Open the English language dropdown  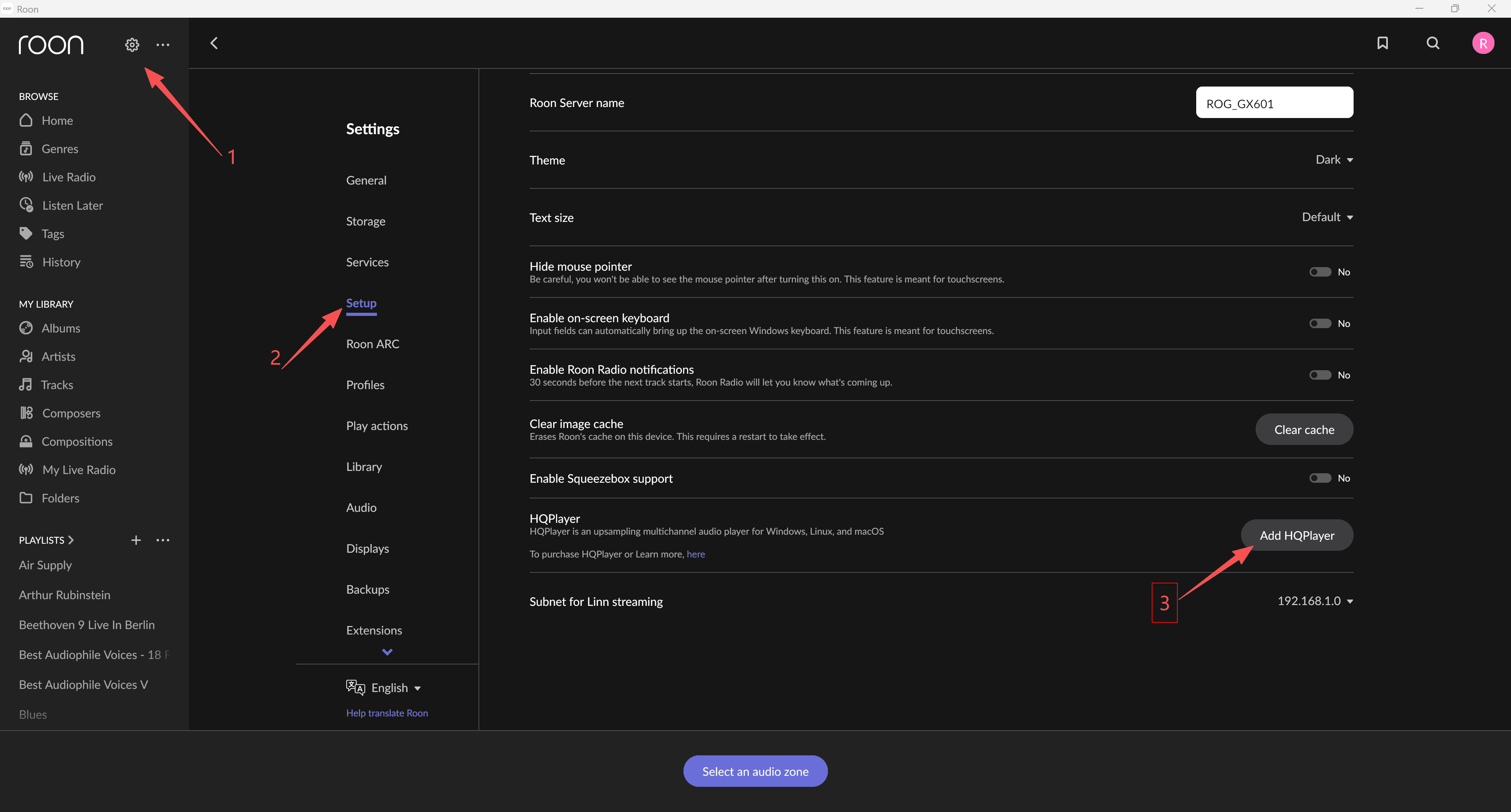point(396,688)
